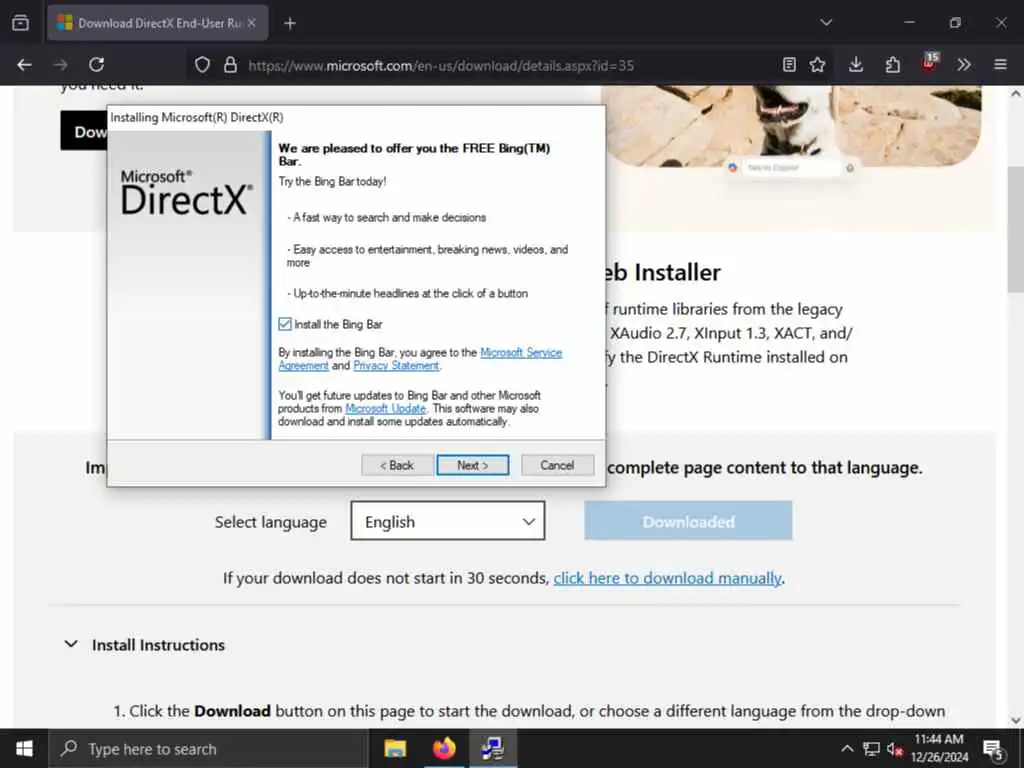Uncheck the Install the Bing Bar checkbox
This screenshot has height=768, width=1024.
tap(285, 324)
